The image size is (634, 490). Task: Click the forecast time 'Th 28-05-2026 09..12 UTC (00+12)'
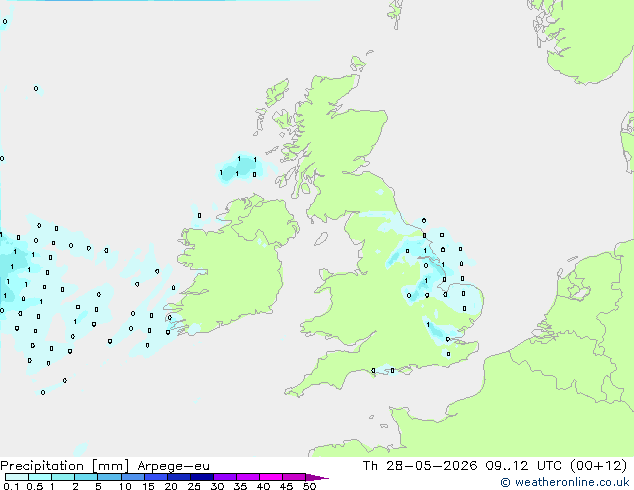tap(495, 466)
